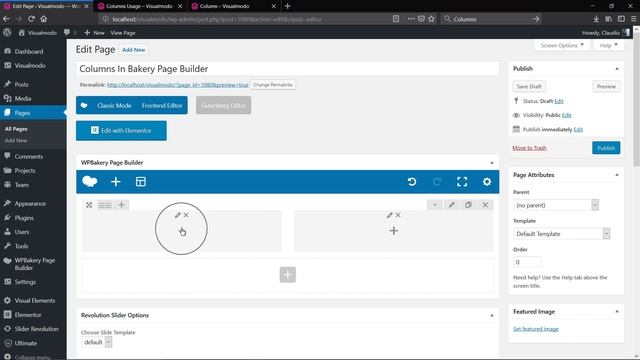Expand the Screen Options tab
Screen dimensions: 640x360
point(562,45)
